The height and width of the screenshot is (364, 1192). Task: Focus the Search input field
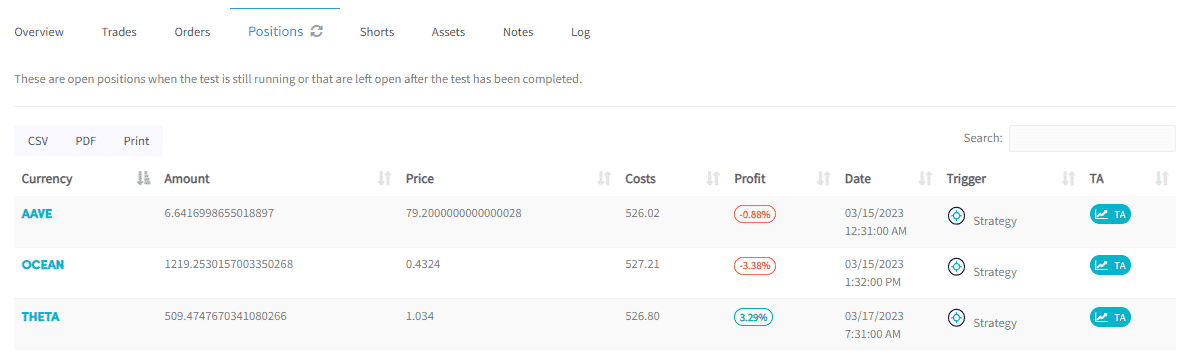click(x=1092, y=138)
